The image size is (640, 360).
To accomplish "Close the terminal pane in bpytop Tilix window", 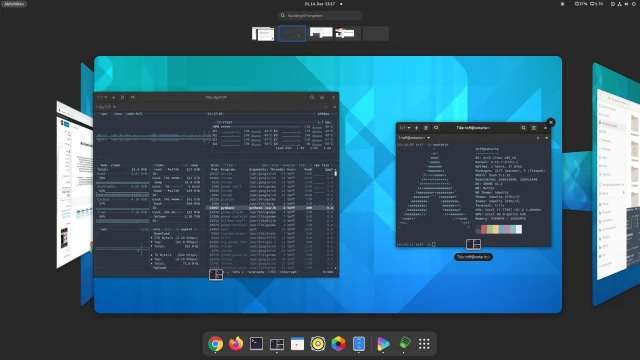I will point(335,107).
